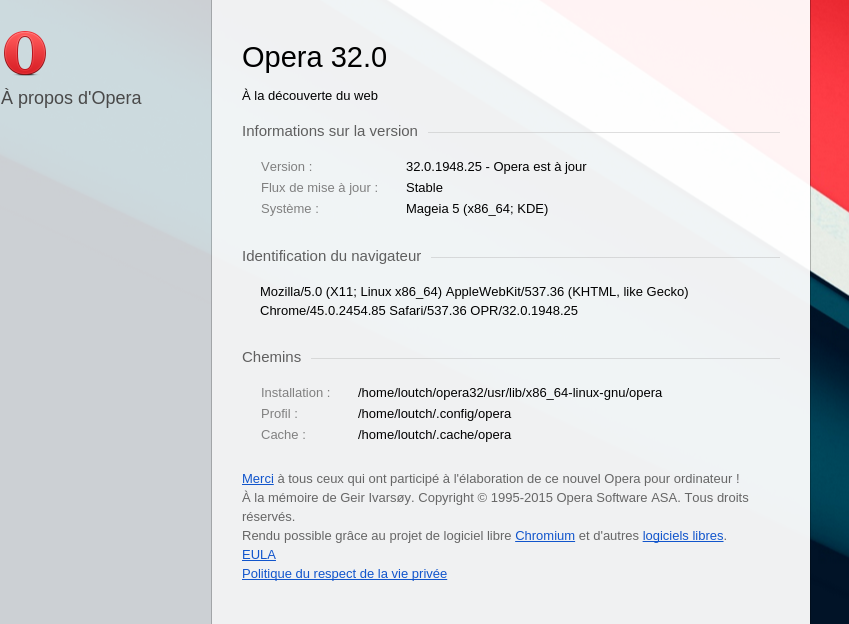The image size is (849, 624).
Task: Click the Opera 32.0 heading
Action: pyautogui.click(x=315, y=57)
